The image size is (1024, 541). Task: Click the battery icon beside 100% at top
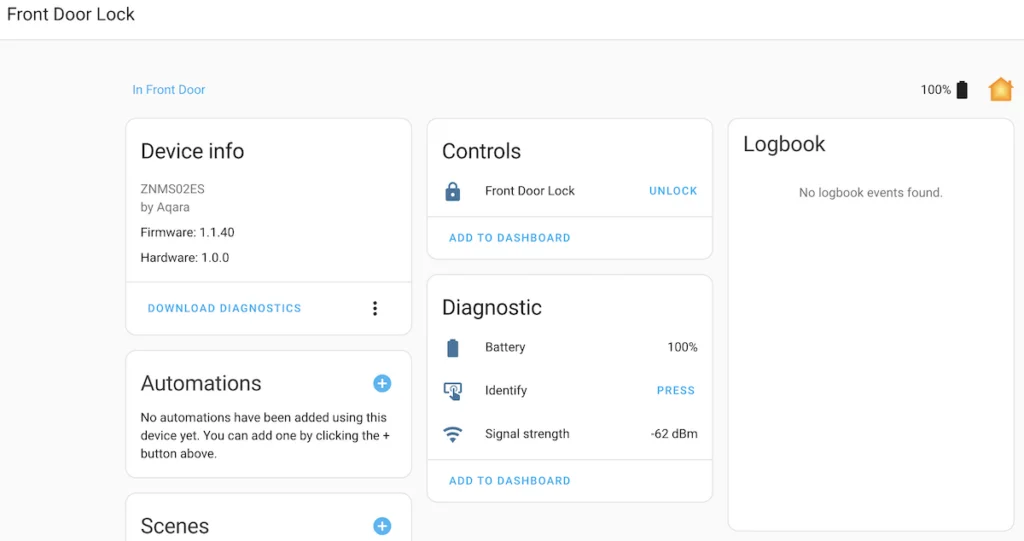962,90
